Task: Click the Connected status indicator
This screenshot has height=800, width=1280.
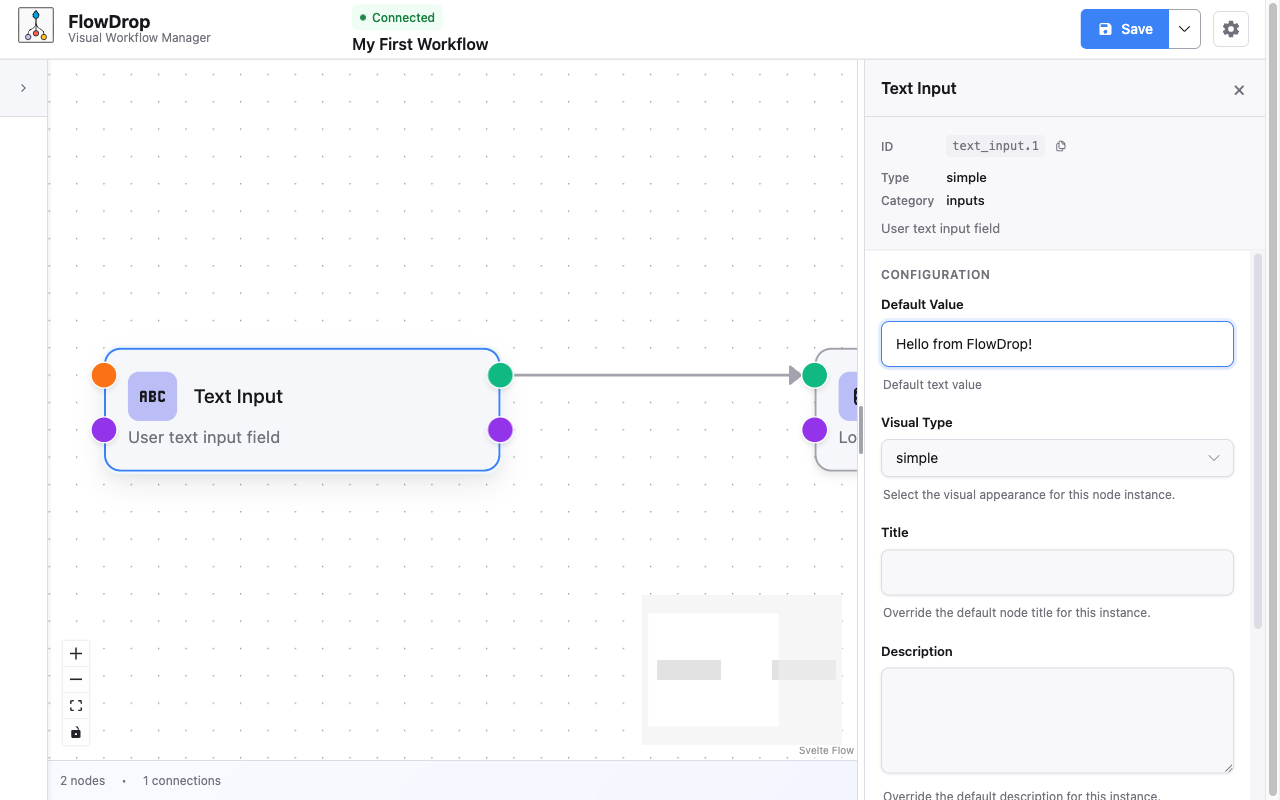Action: tap(397, 17)
